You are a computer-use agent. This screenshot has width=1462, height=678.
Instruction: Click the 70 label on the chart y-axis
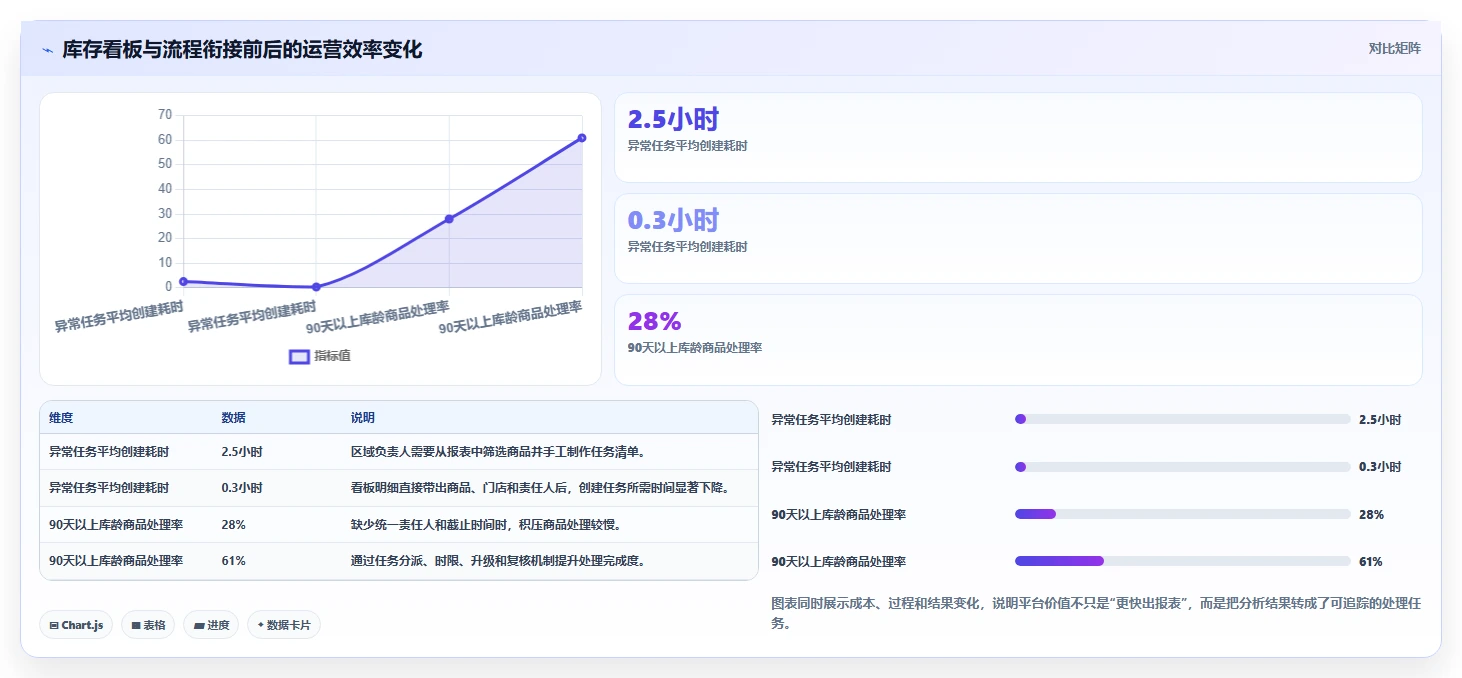(x=165, y=115)
